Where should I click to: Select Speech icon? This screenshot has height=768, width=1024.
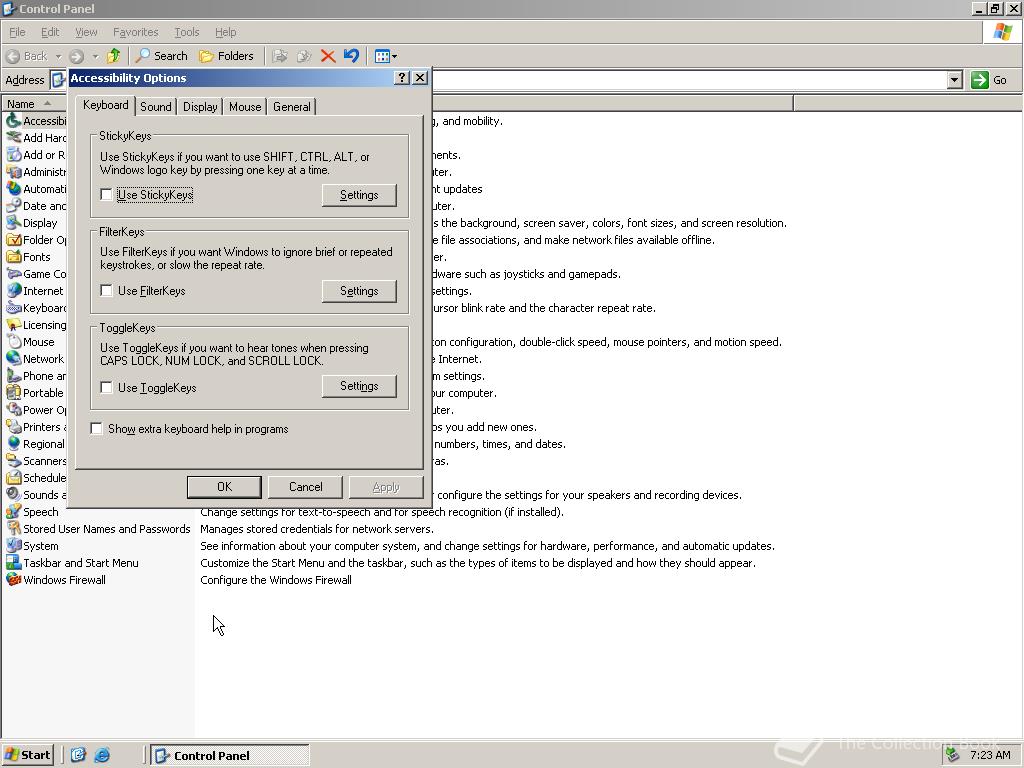[x=13, y=511]
